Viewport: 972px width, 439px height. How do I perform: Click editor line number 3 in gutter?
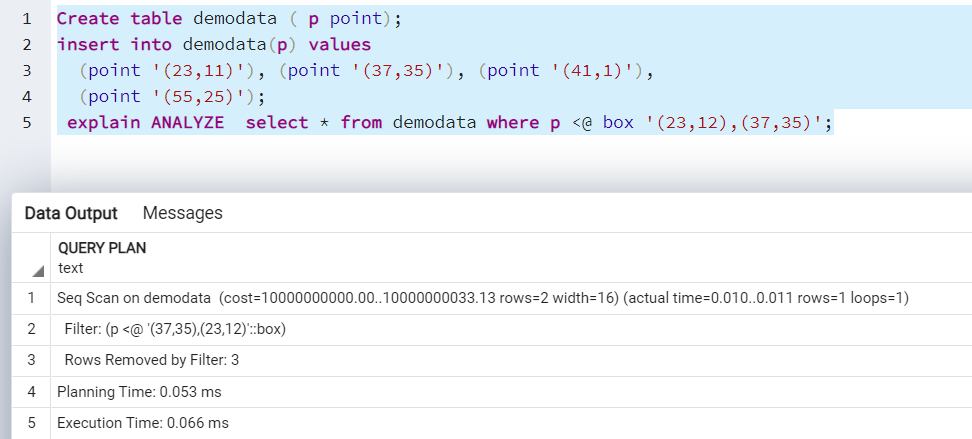[x=27, y=71]
